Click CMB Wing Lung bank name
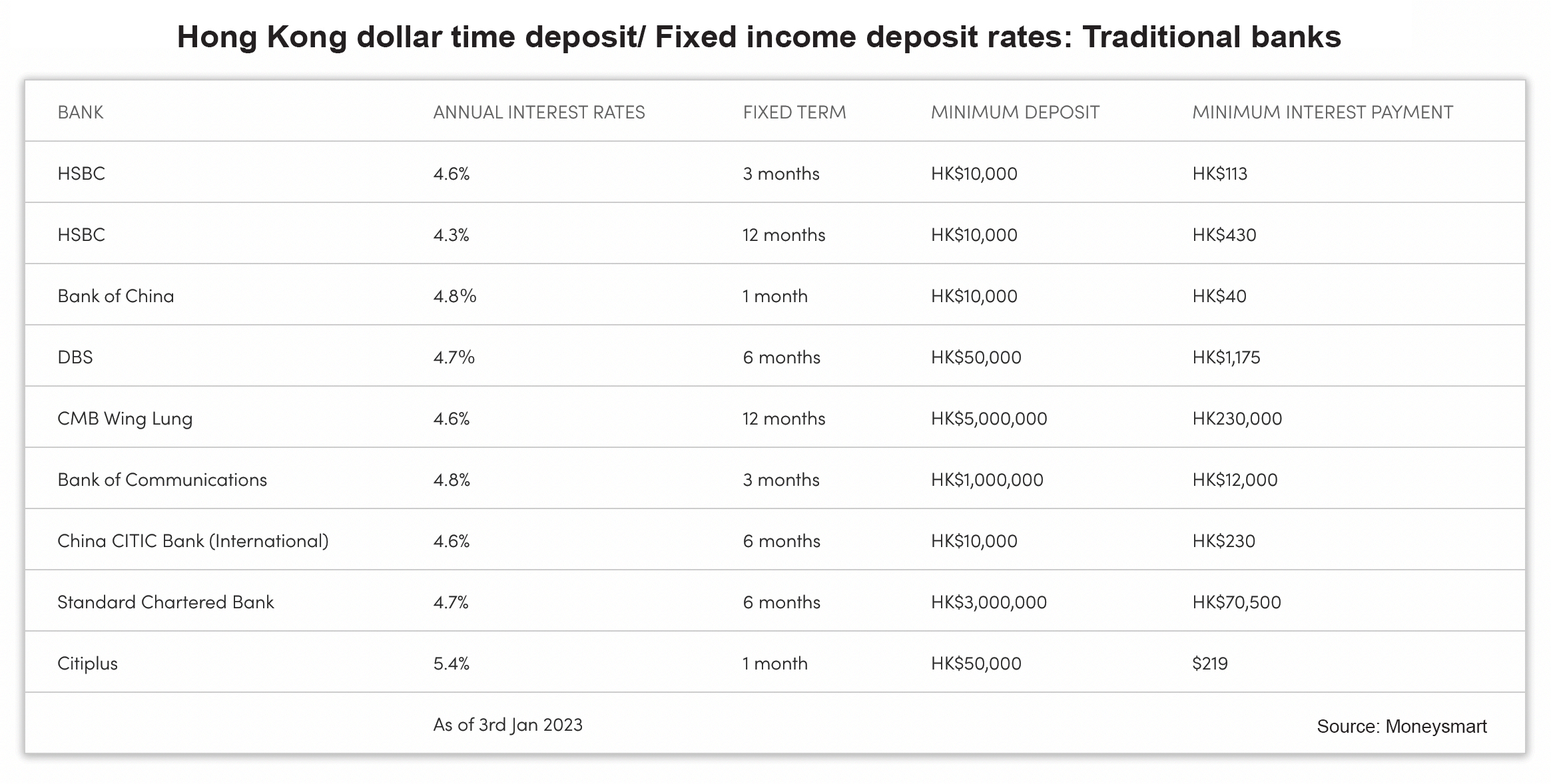 [125, 419]
